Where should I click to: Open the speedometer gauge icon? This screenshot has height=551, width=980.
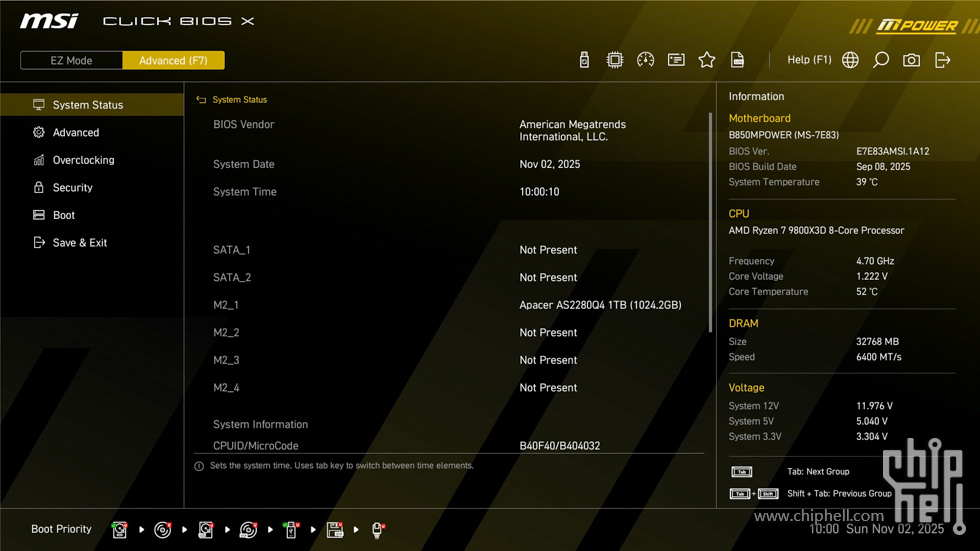pos(646,60)
